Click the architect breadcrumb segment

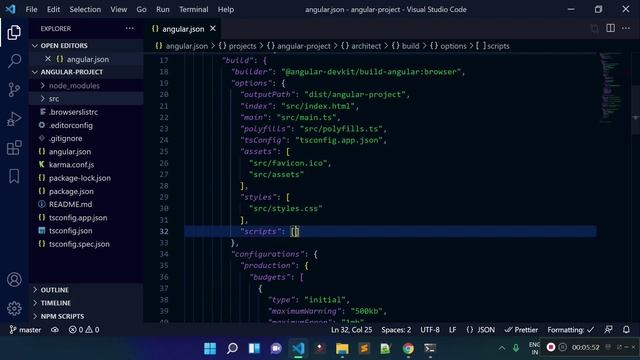click(360, 46)
